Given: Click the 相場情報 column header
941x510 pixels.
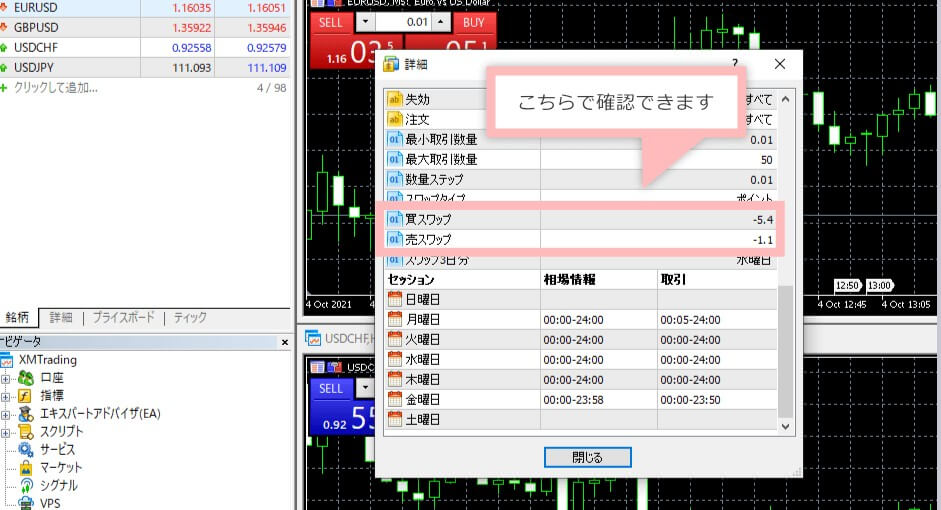Looking at the screenshot, I should click(x=569, y=280).
